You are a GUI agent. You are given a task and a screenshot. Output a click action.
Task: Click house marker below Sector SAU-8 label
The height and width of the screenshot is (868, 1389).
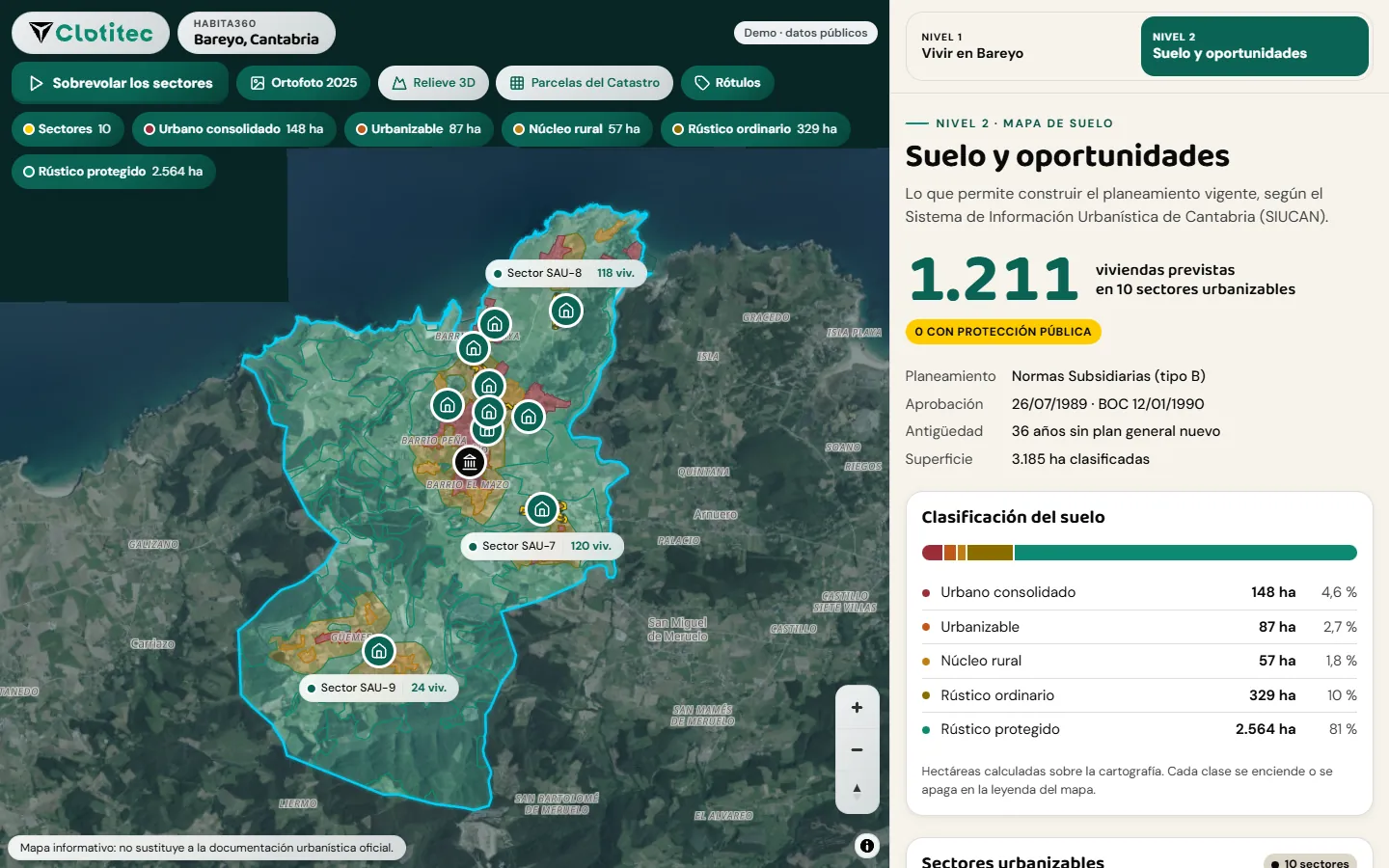pos(566,311)
